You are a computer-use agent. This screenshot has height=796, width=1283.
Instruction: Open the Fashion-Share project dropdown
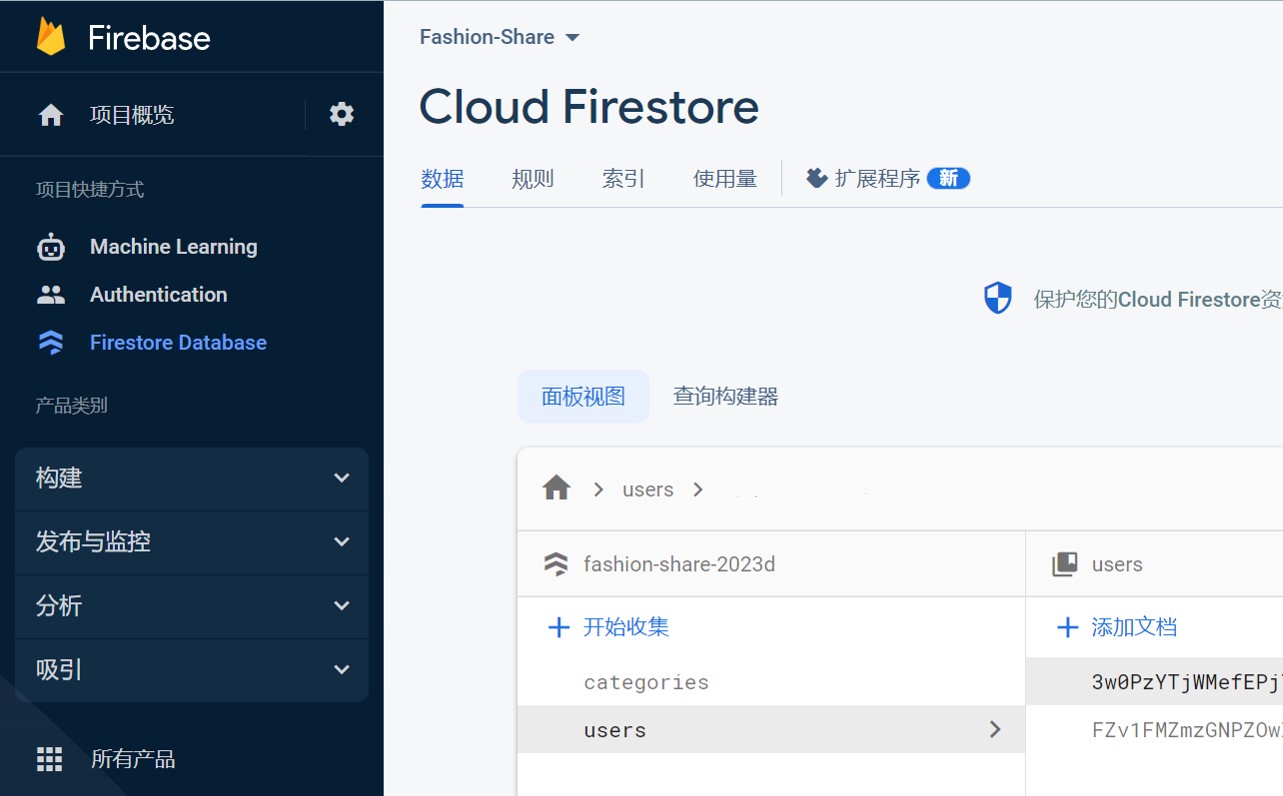click(499, 37)
